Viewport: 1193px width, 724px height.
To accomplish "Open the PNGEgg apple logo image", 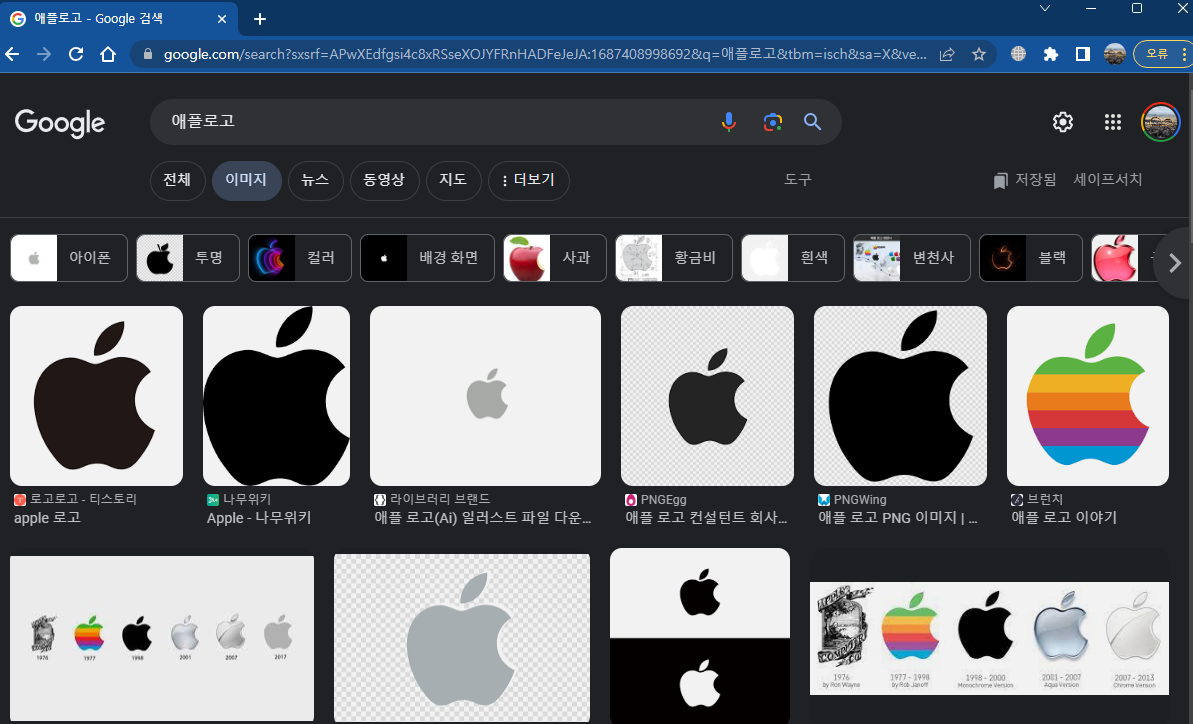I will coord(708,395).
